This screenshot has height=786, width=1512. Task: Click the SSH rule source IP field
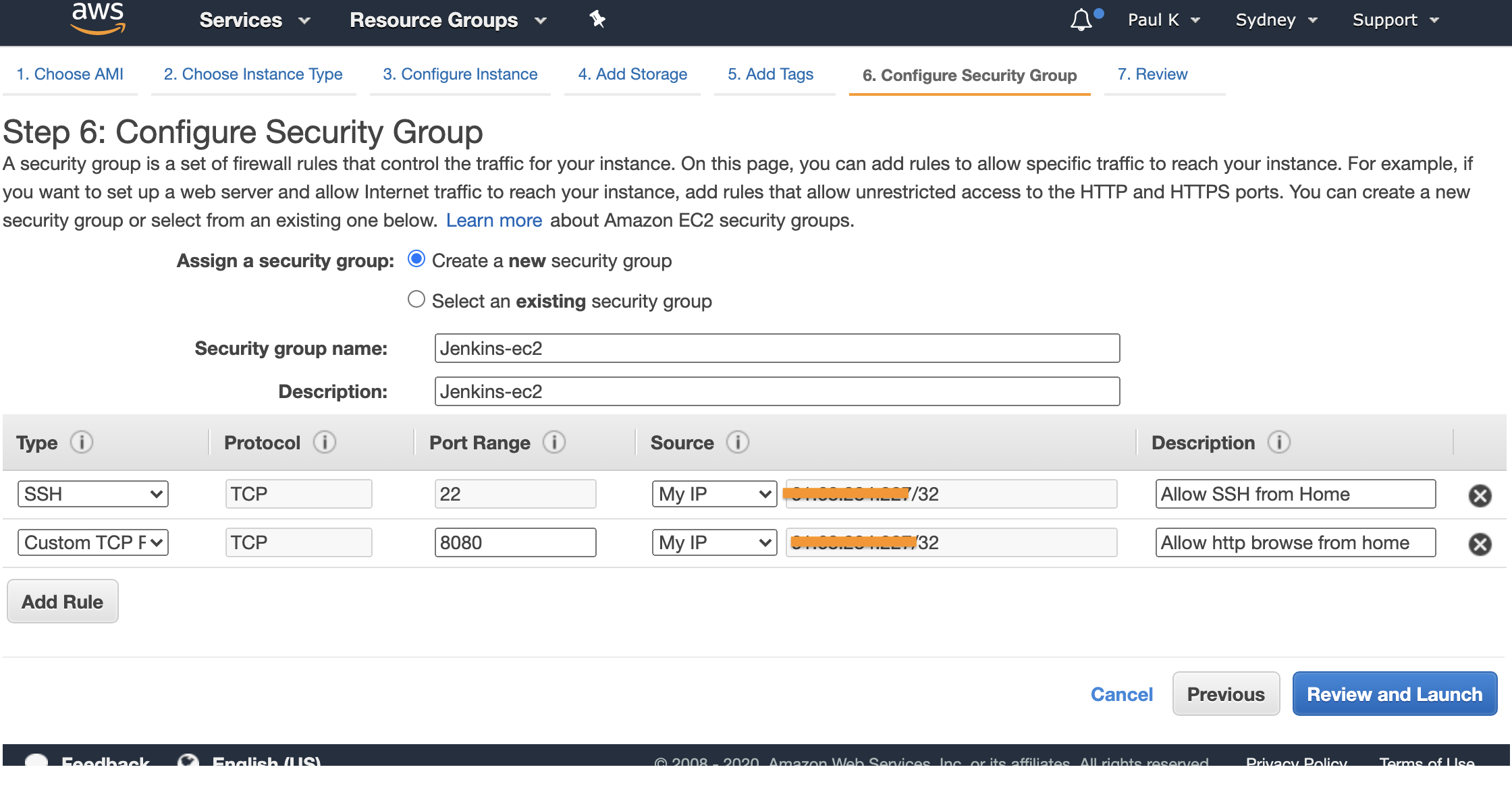[x=951, y=494]
